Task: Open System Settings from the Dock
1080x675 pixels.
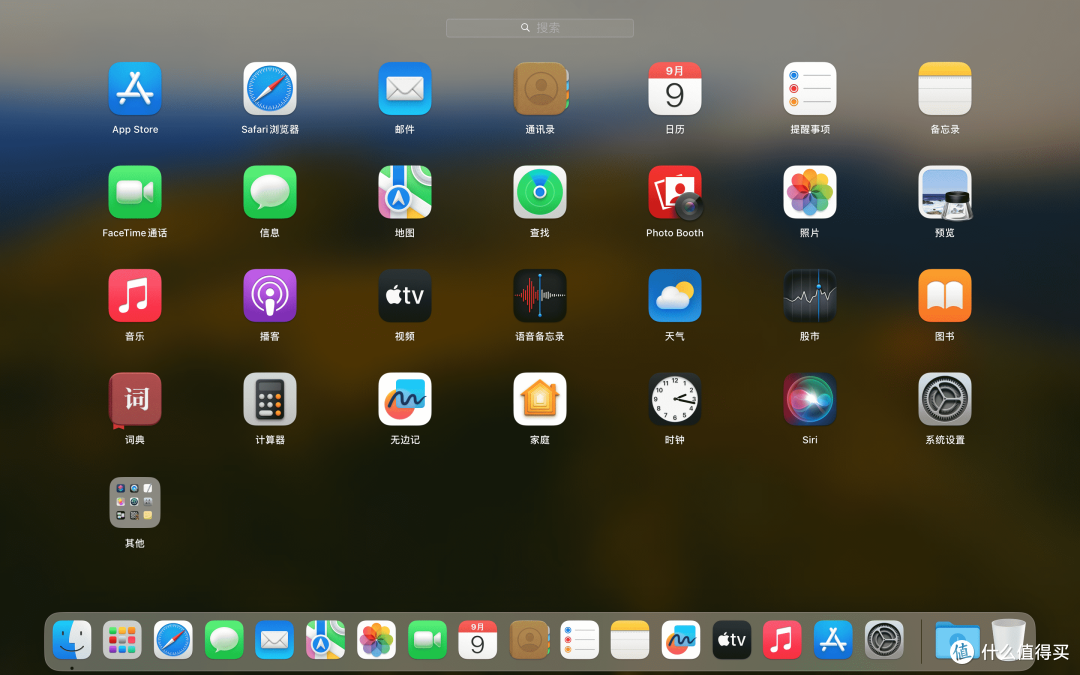Action: click(x=884, y=640)
